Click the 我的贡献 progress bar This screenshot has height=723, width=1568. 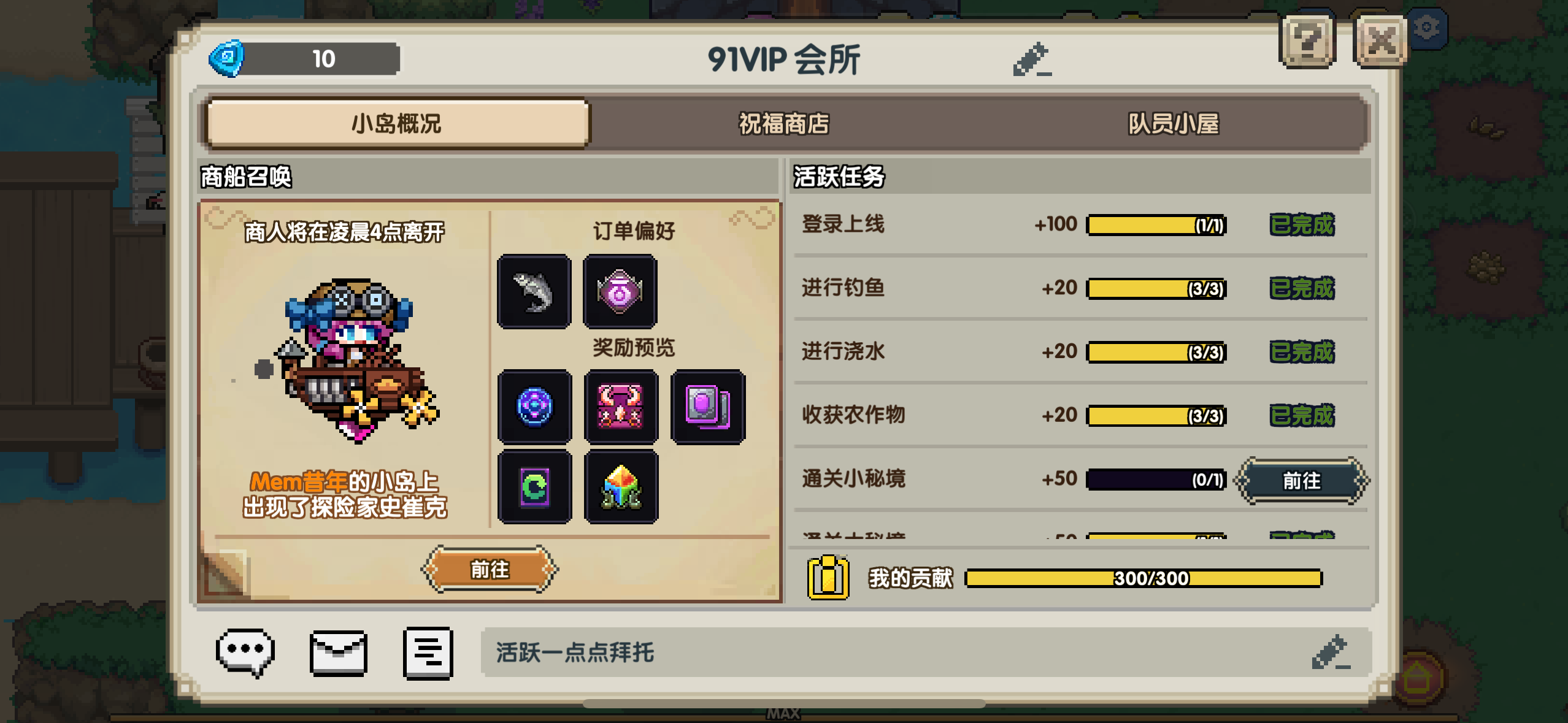(x=1143, y=578)
